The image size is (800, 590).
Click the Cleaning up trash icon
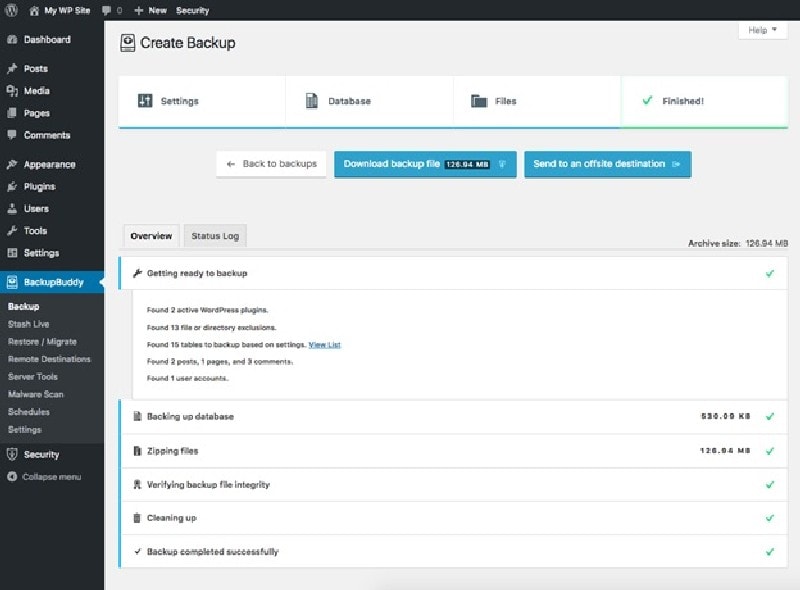137,518
